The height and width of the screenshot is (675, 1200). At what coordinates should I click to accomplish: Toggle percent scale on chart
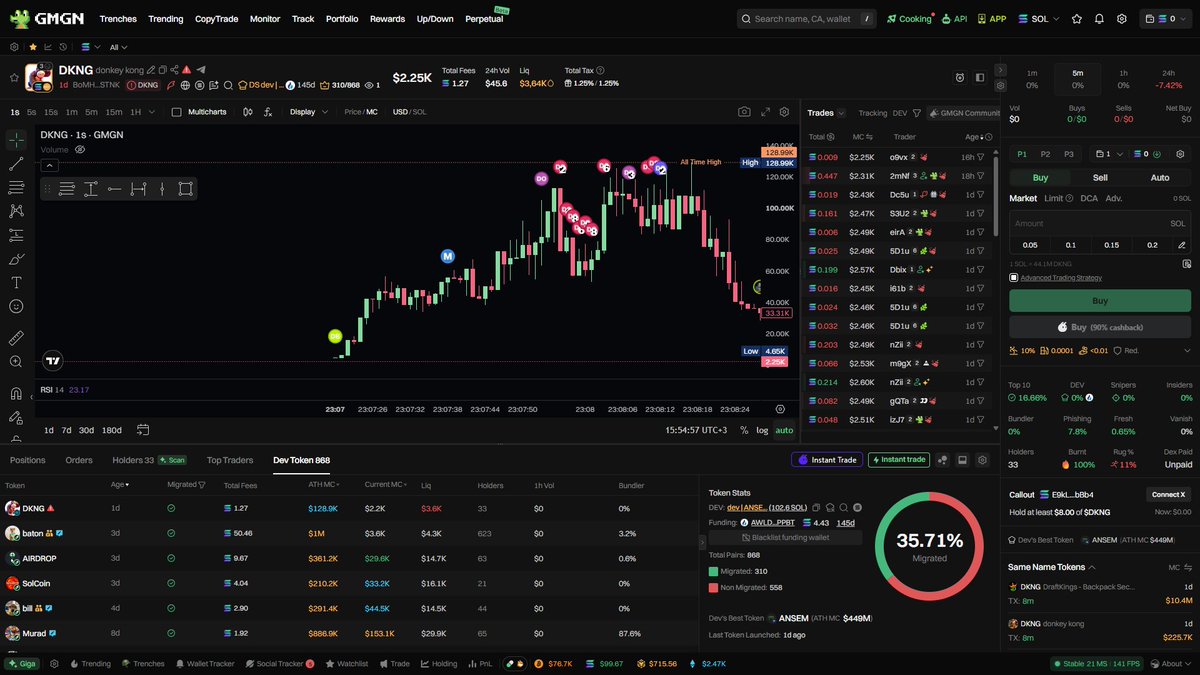click(x=744, y=430)
